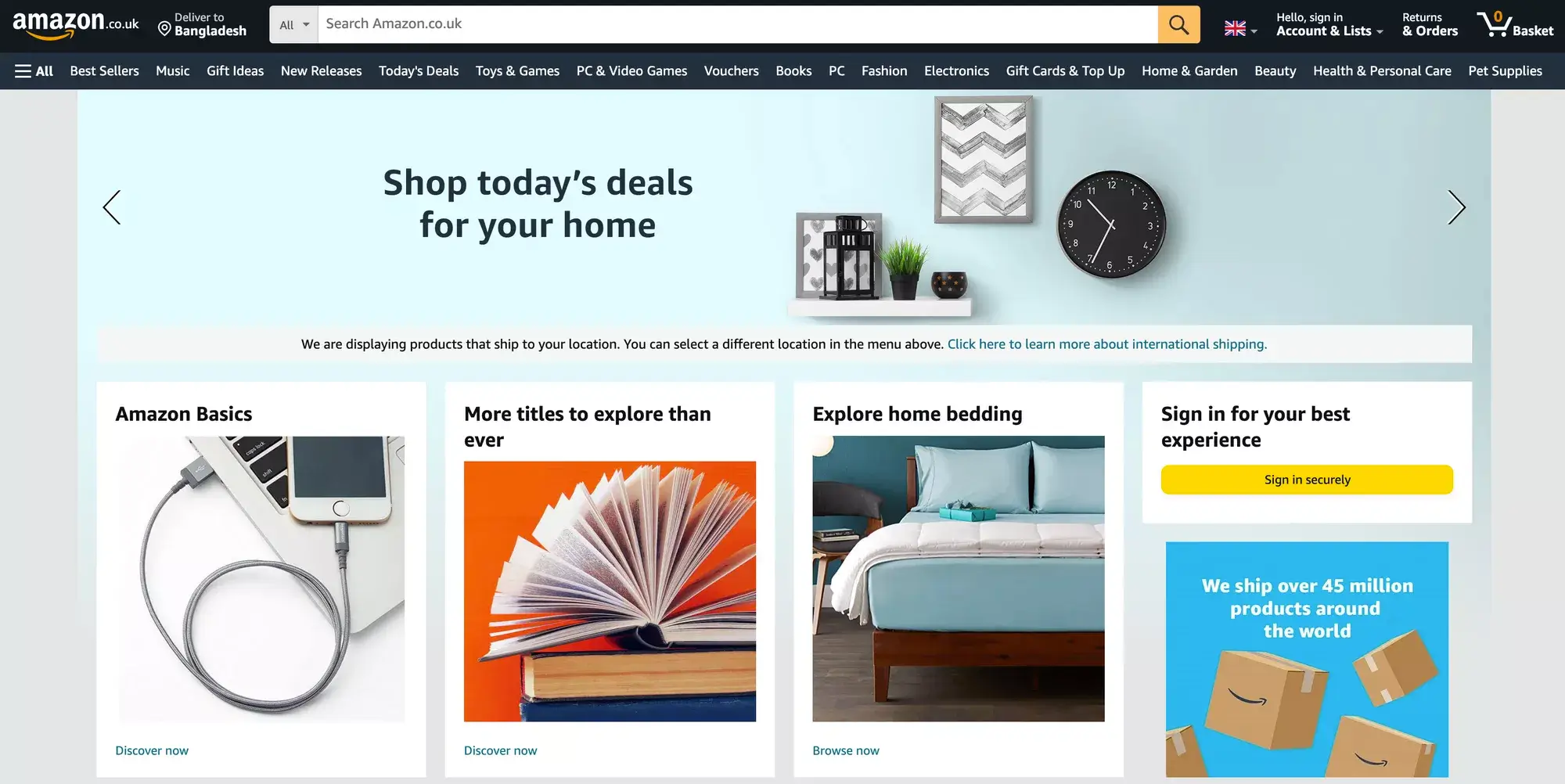Click Browse now under home bedding

(846, 750)
